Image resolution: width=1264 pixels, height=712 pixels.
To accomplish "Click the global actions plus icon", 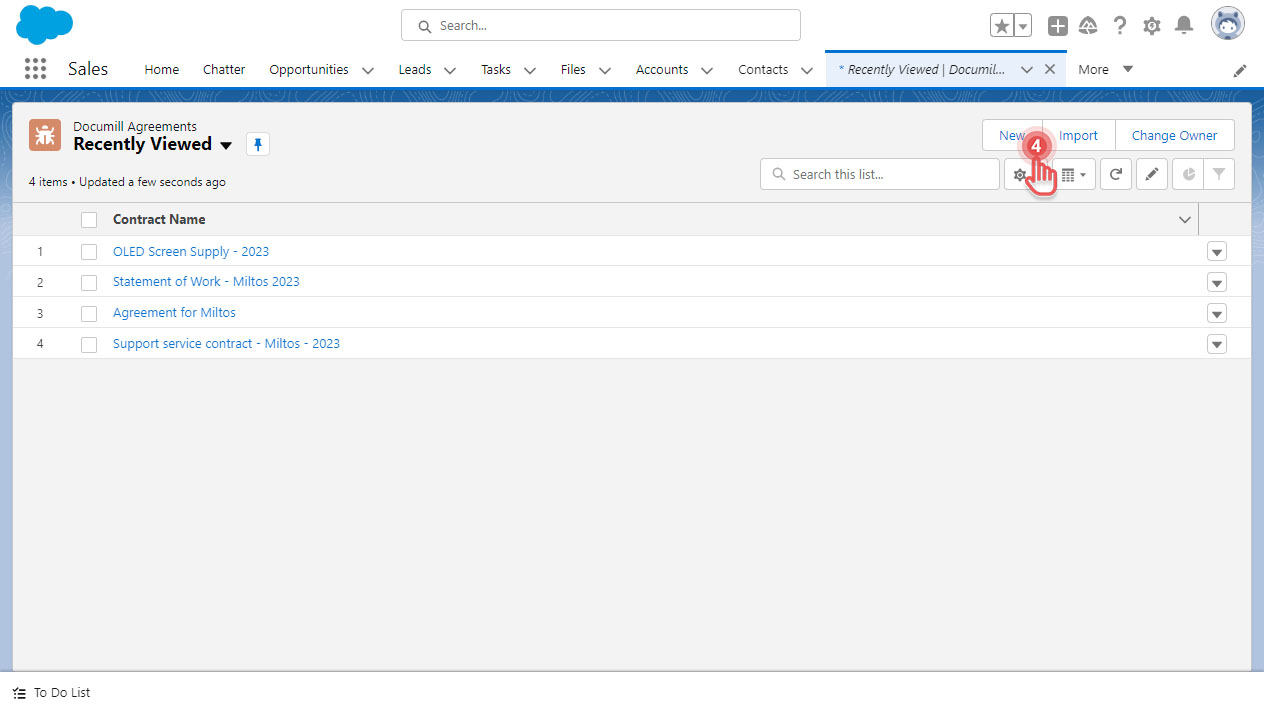I will (1057, 26).
